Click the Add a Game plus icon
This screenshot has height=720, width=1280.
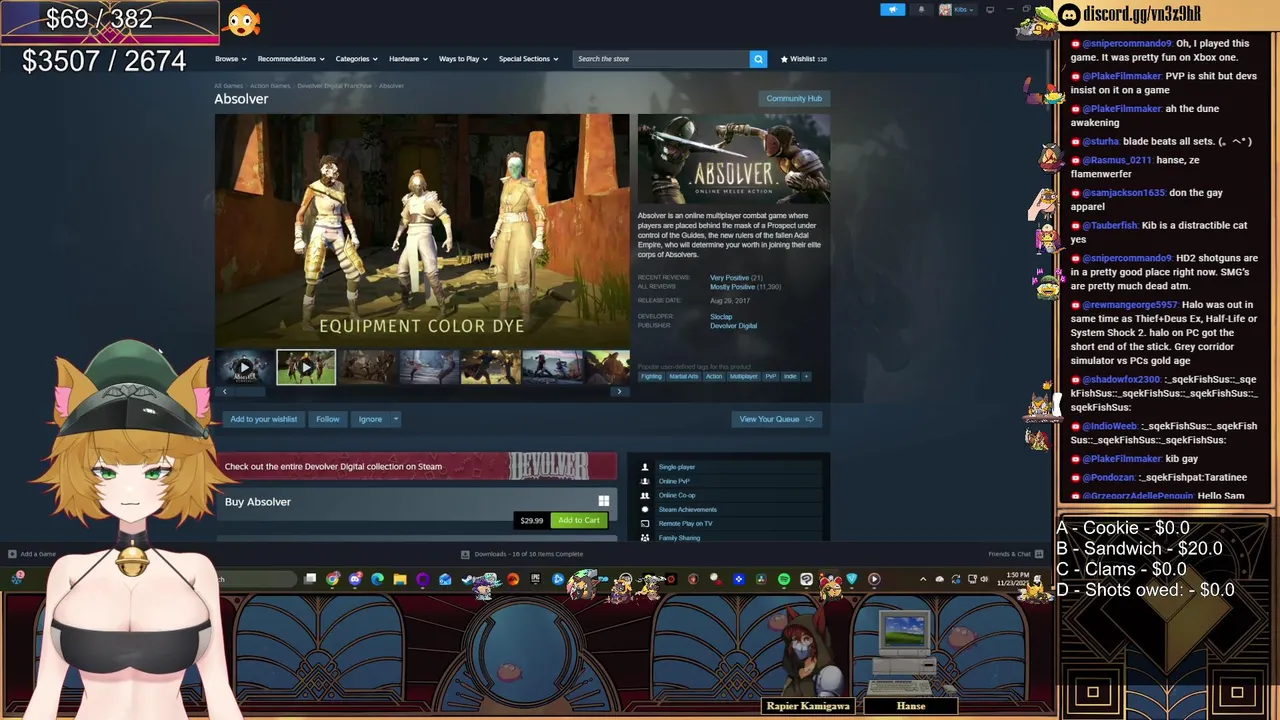coord(12,554)
